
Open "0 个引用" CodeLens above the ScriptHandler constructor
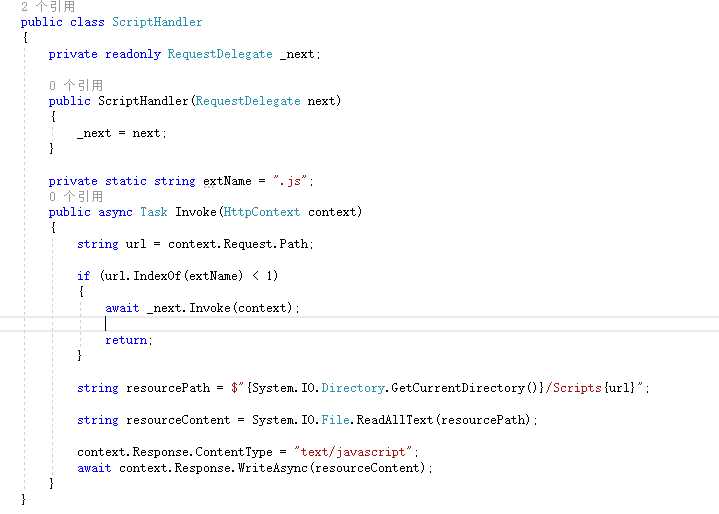click(76, 85)
